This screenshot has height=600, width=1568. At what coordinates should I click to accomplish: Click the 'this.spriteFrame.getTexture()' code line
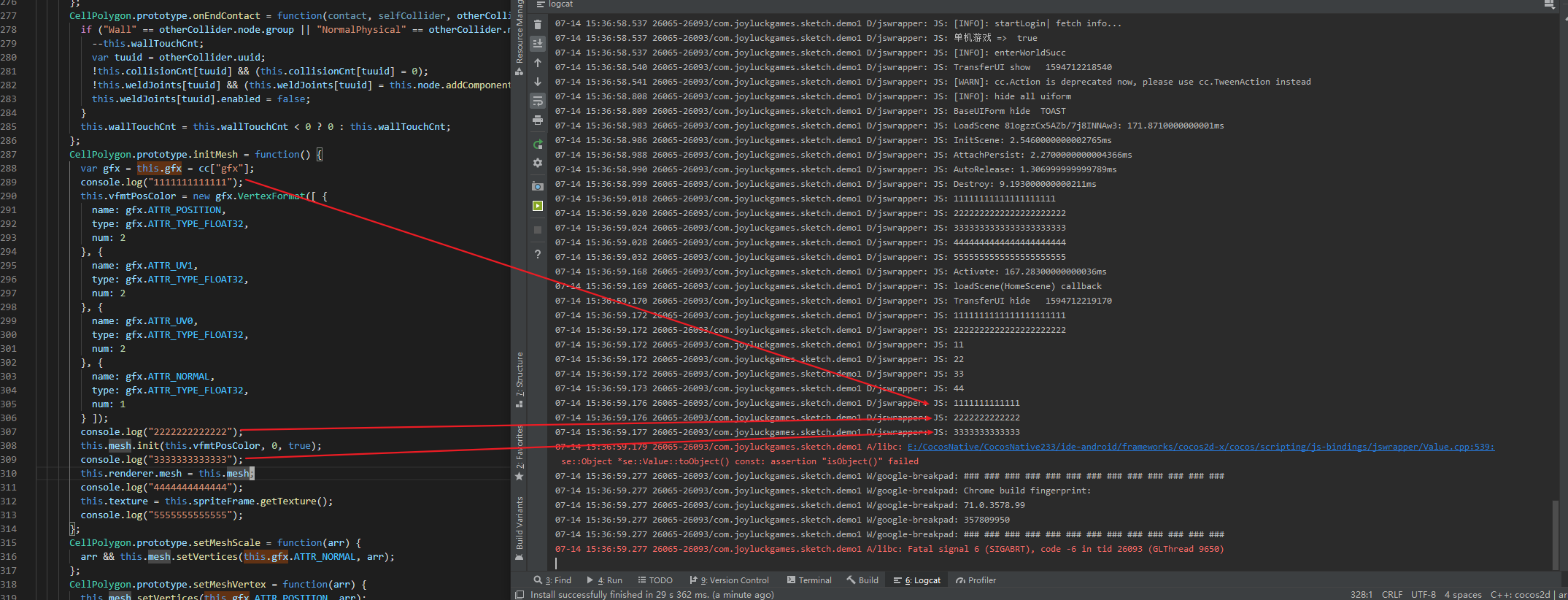[x=206, y=501]
